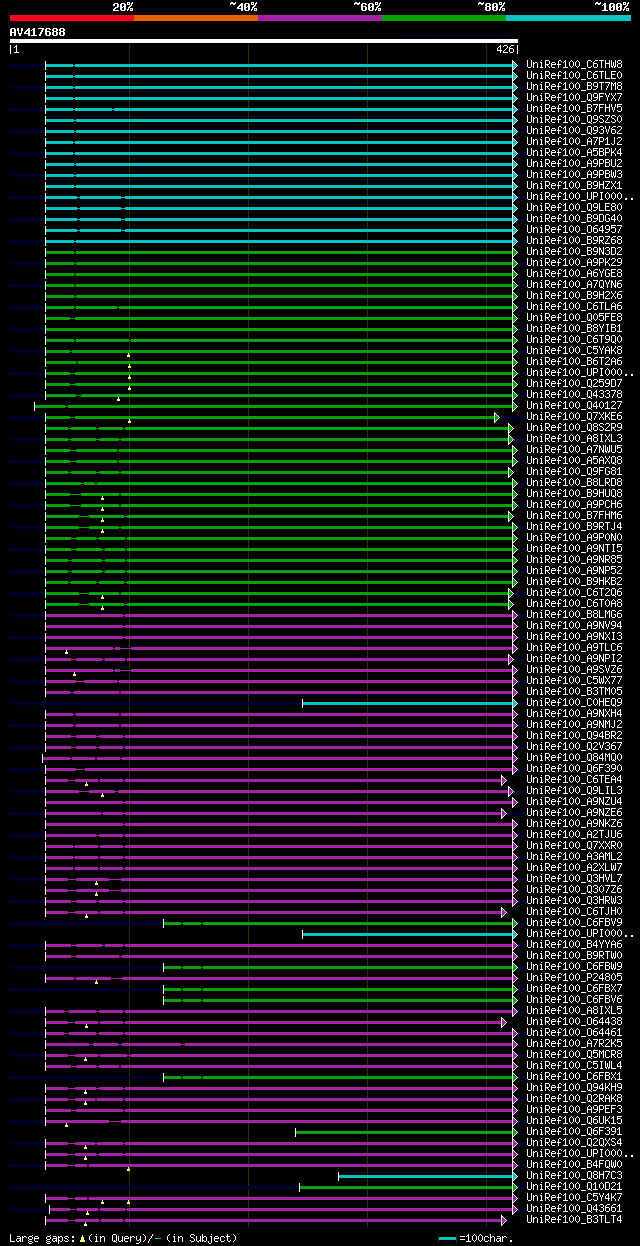Select label UniRef100_B9DG40
This screenshot has height=1246, width=640.
point(574,219)
